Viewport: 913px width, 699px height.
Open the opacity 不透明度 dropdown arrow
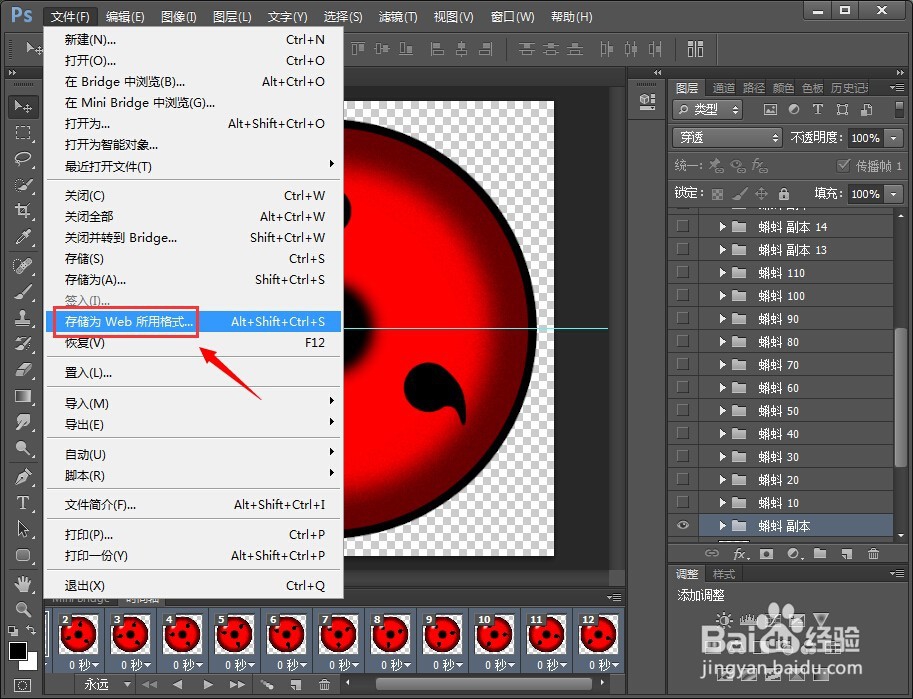pyautogui.click(x=893, y=137)
